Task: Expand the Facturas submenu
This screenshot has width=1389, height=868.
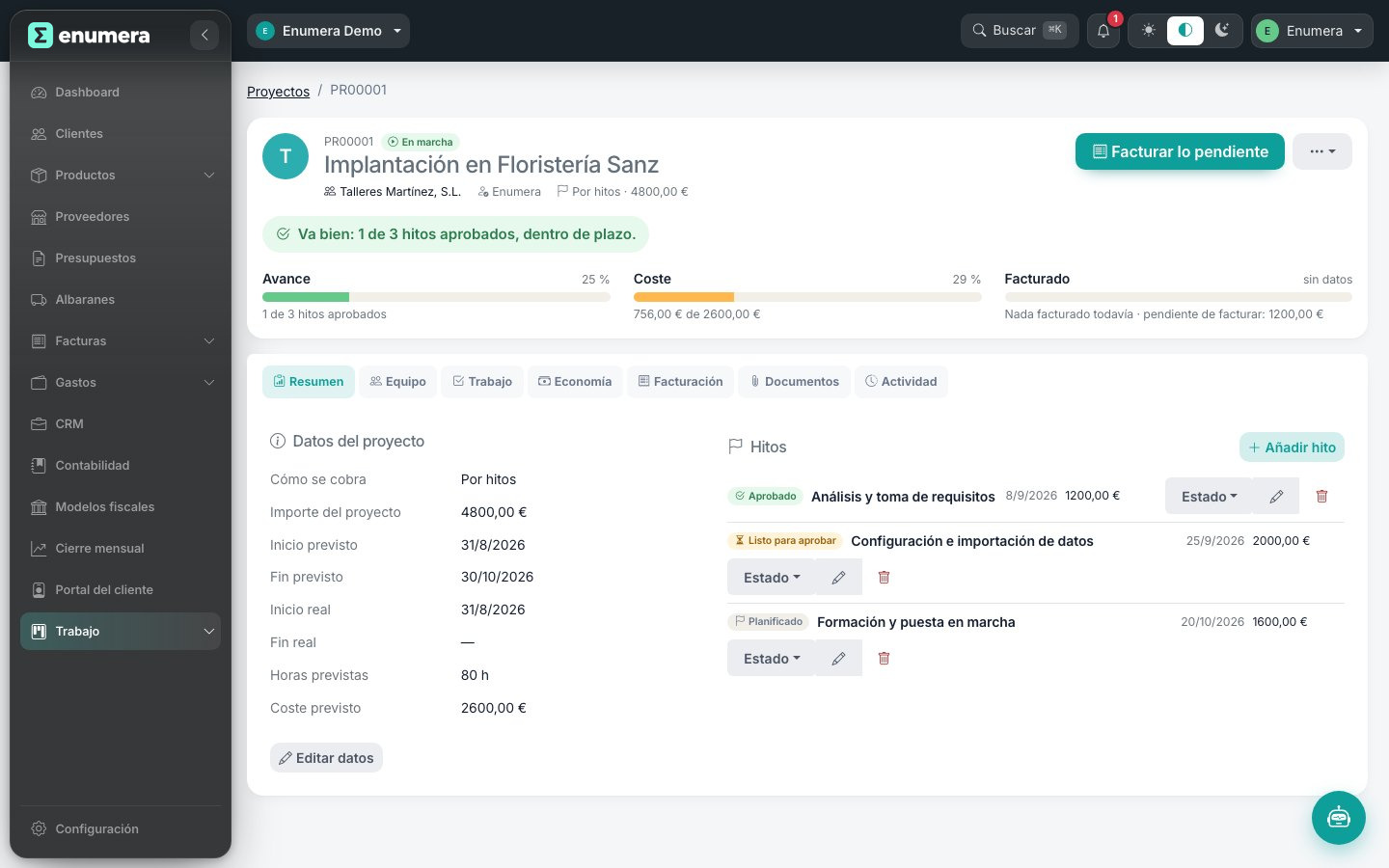Action: [x=121, y=341]
